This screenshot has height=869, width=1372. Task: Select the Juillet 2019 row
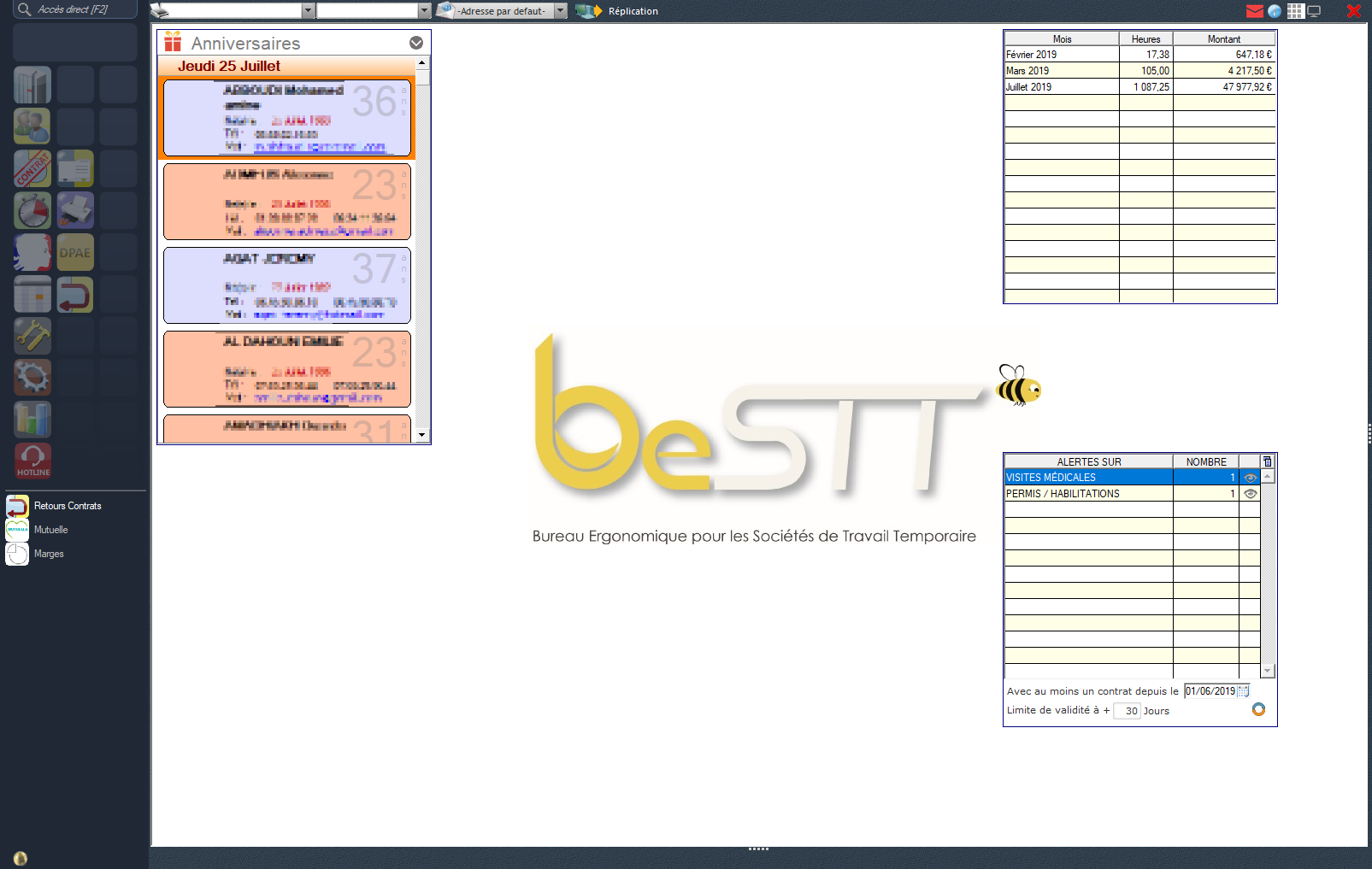point(1139,87)
